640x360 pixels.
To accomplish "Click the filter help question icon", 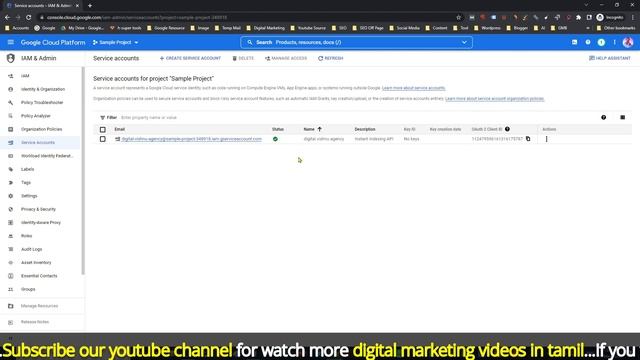I will [x=603, y=118].
